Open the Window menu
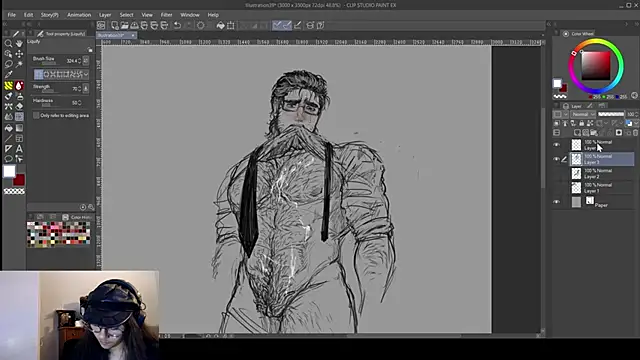Screen dimensions: 640x360 (x=190, y=15)
